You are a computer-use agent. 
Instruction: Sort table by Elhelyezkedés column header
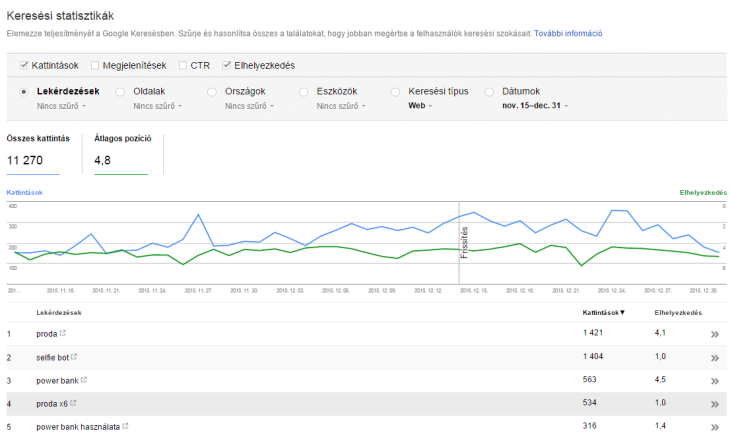[x=678, y=312]
